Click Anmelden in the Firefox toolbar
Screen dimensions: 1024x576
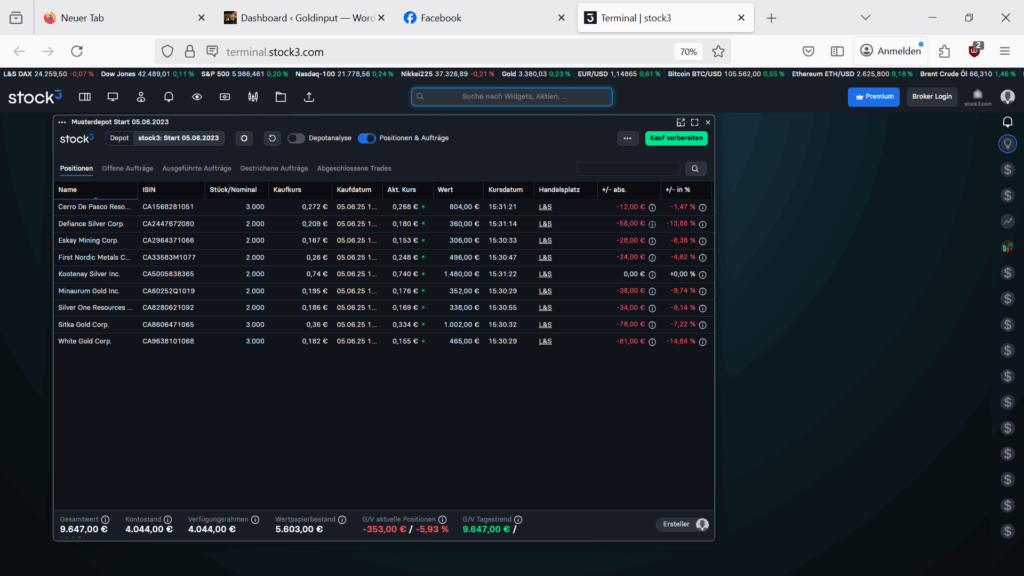point(891,52)
